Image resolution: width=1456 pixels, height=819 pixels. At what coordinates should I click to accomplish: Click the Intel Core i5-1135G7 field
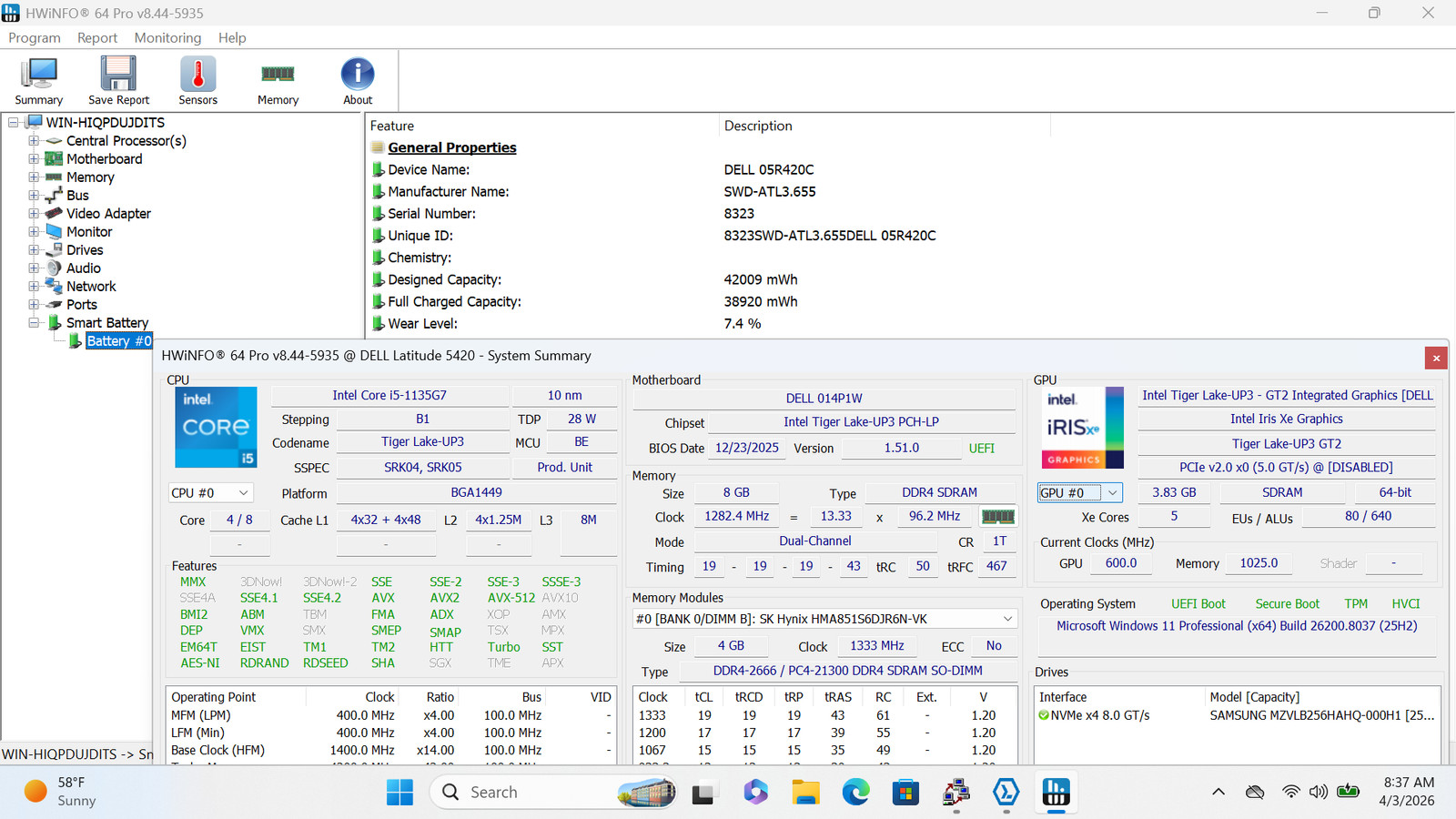coord(389,395)
